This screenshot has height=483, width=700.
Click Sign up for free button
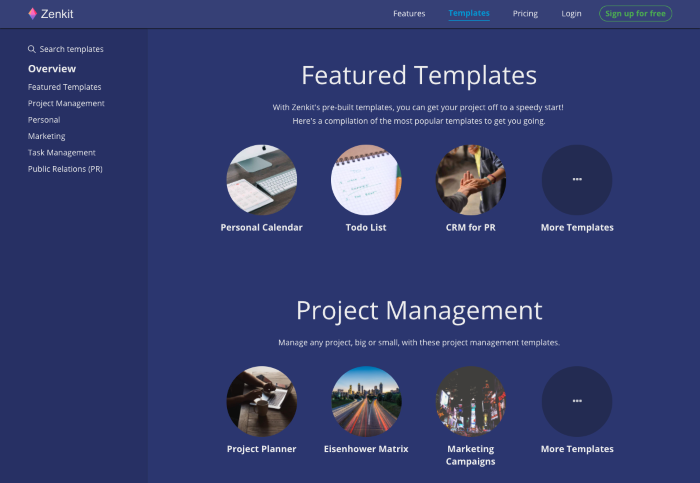tap(635, 13)
